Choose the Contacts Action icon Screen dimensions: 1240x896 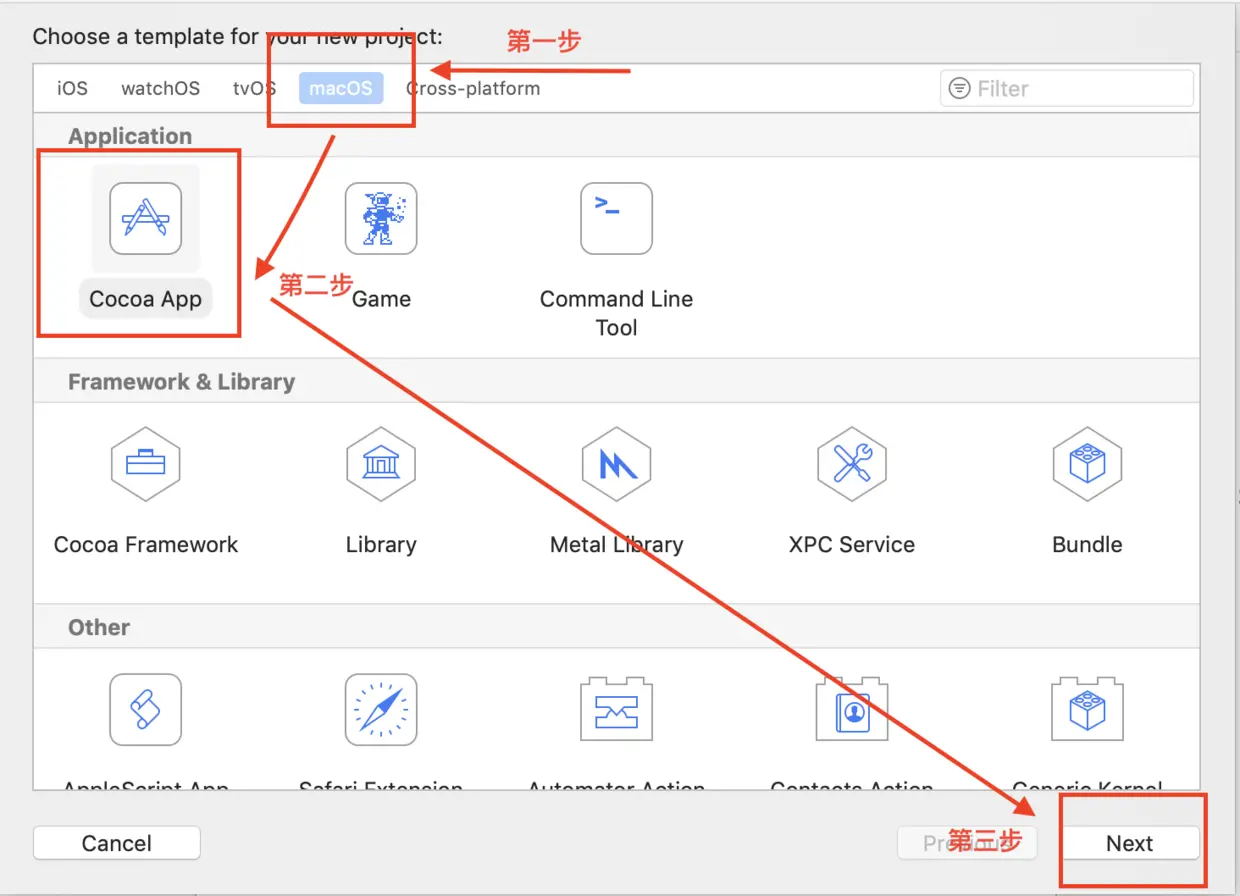pyautogui.click(x=852, y=709)
